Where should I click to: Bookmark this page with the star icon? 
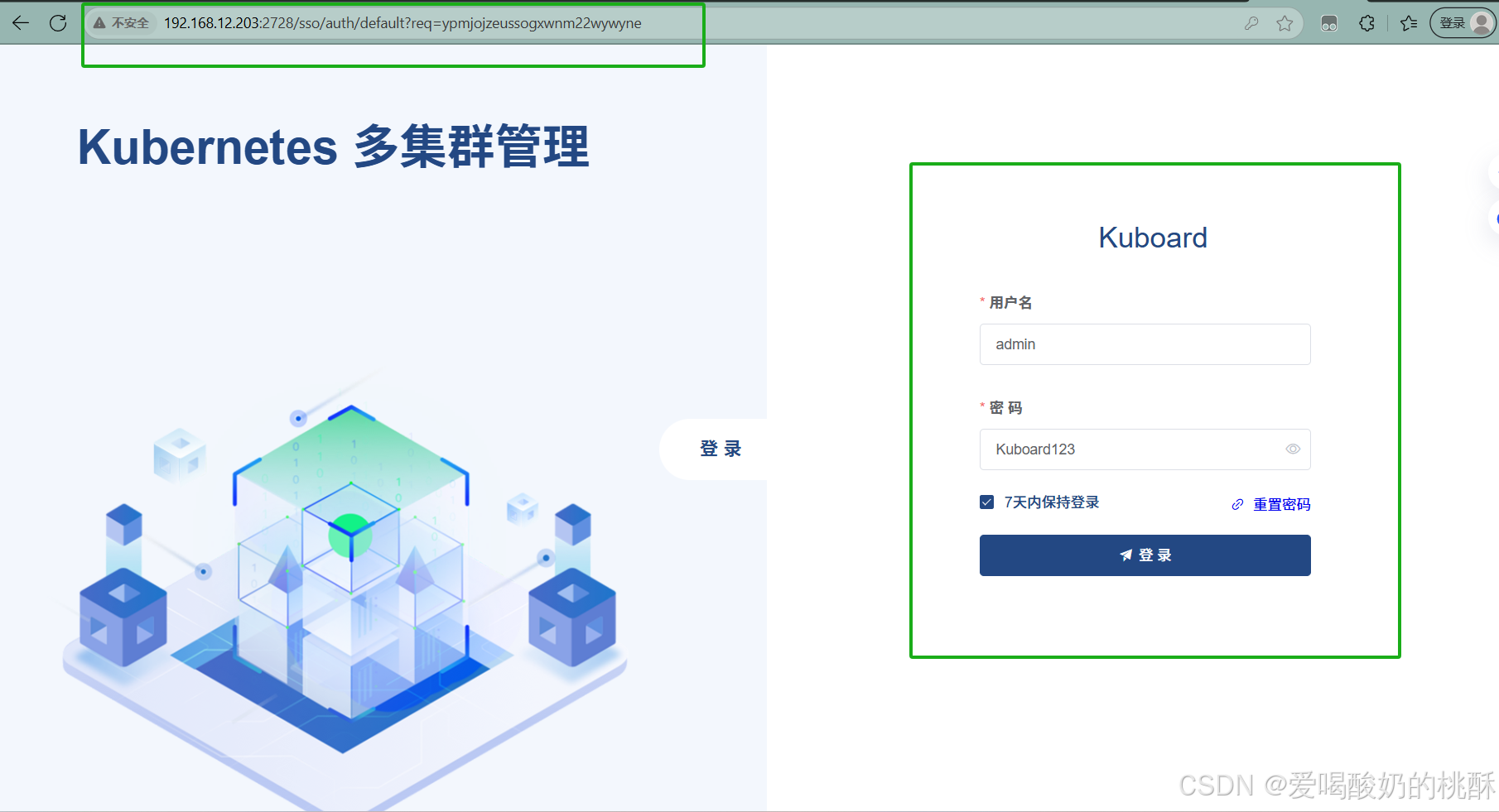click(1285, 23)
